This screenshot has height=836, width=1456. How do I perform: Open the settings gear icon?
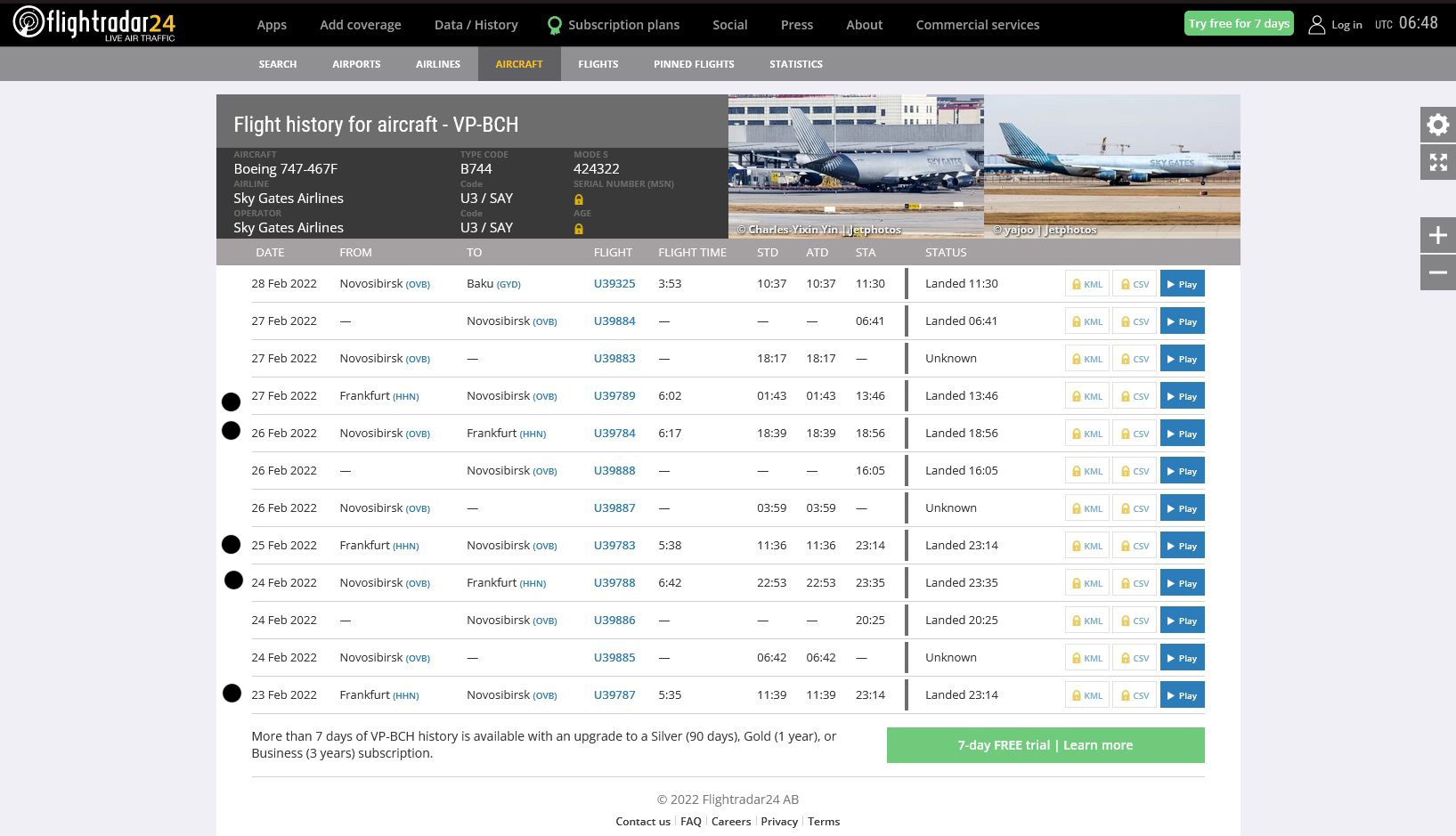click(x=1437, y=125)
